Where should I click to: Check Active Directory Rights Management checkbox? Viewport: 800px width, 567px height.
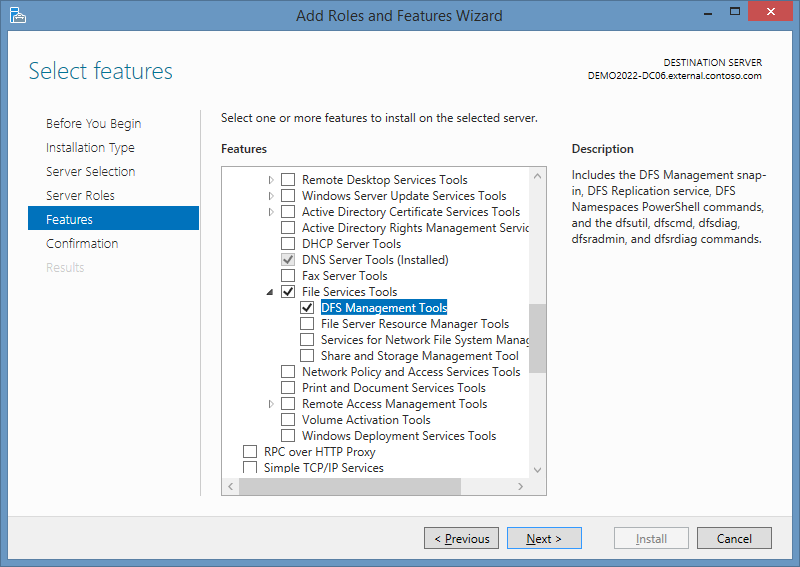(x=288, y=228)
